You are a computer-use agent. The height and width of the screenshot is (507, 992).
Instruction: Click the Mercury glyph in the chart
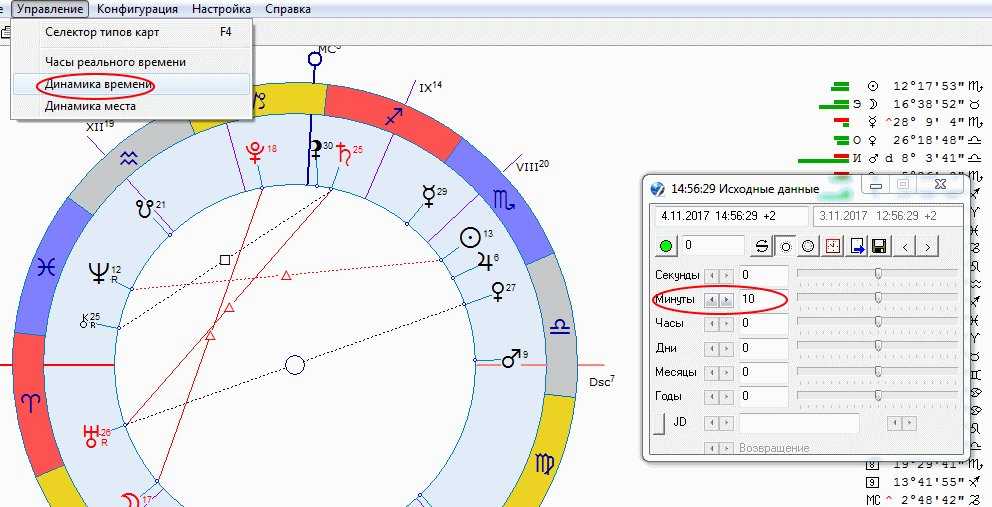point(429,196)
